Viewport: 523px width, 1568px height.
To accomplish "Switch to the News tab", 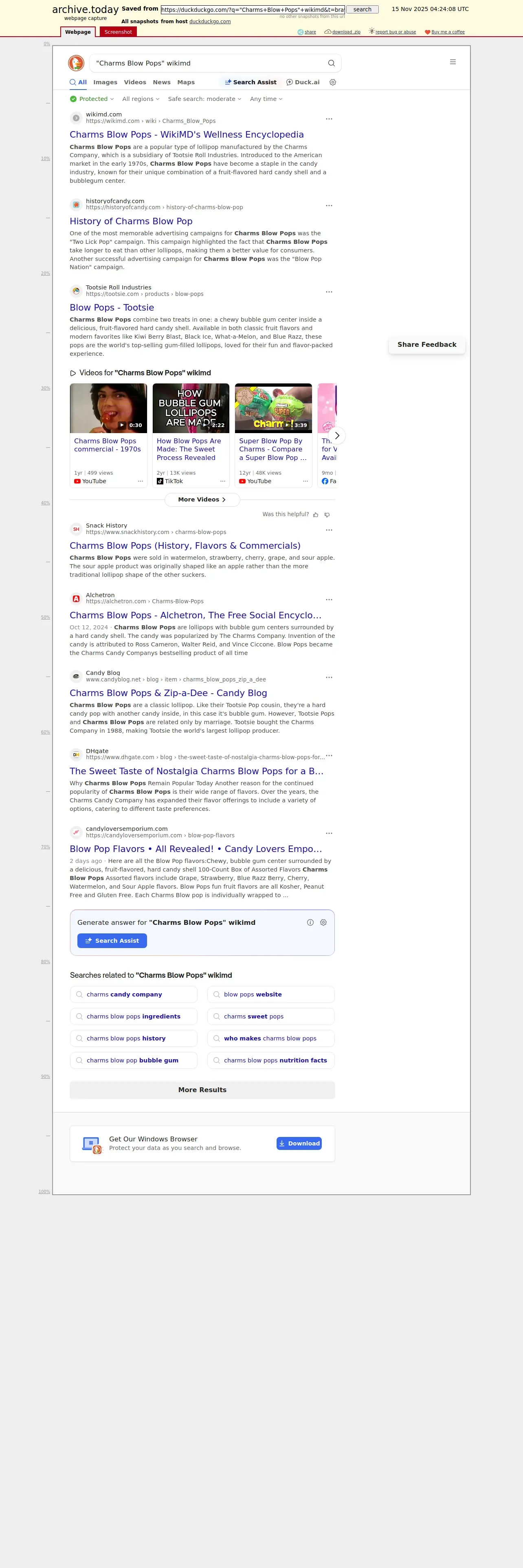I will click(x=161, y=82).
